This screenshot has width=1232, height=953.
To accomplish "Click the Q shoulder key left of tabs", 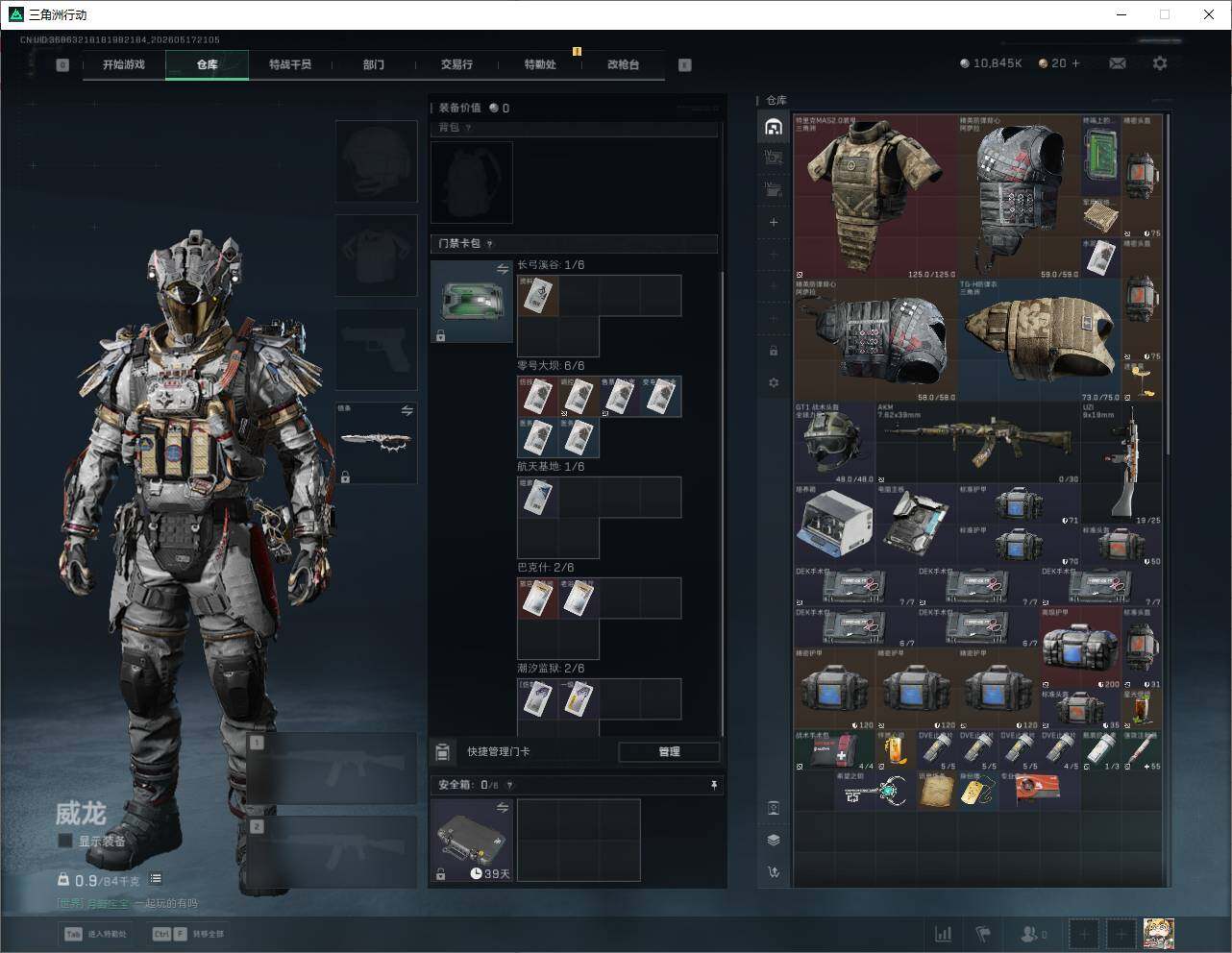I will tap(62, 65).
